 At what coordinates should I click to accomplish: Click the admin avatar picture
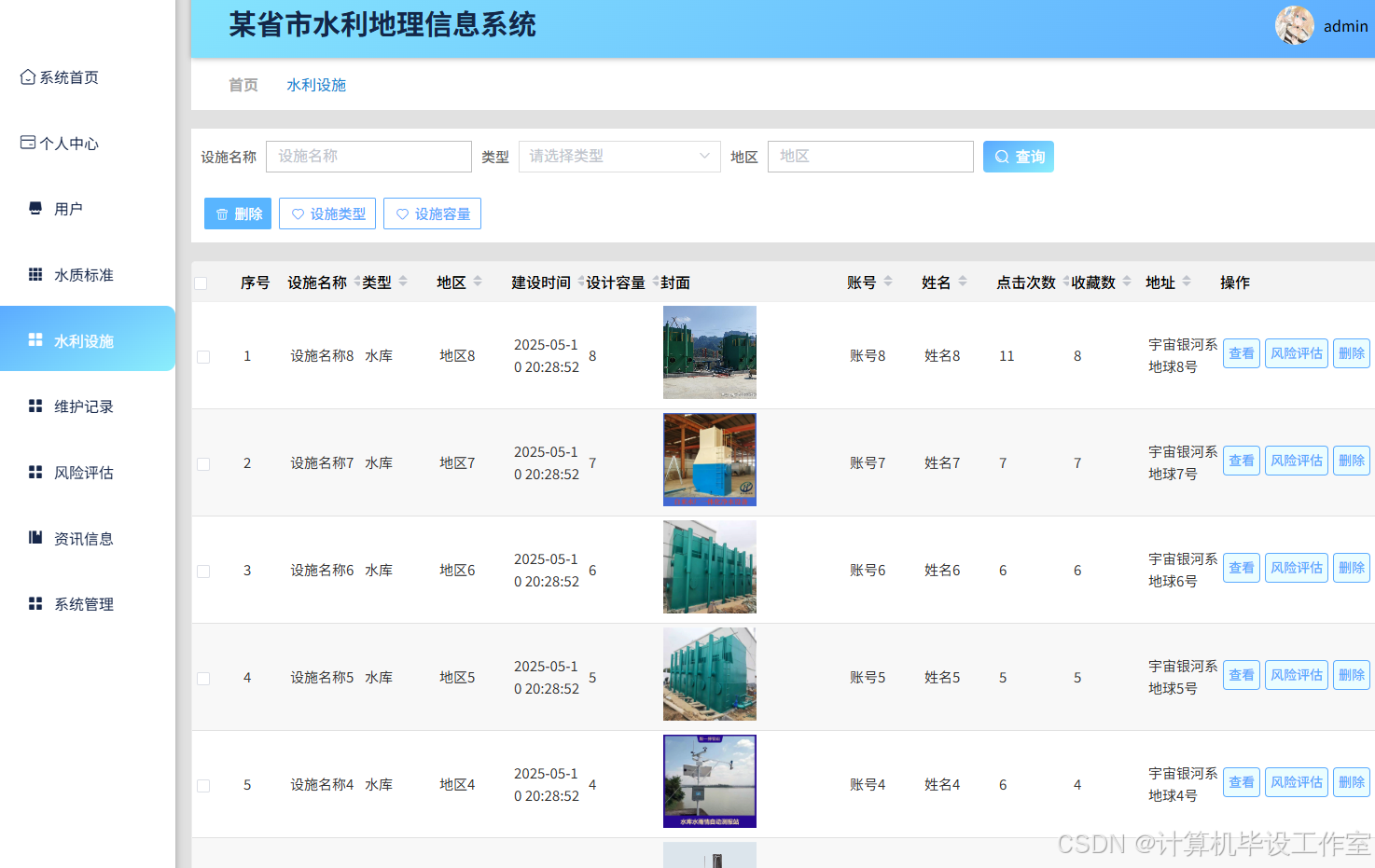click(x=1295, y=25)
